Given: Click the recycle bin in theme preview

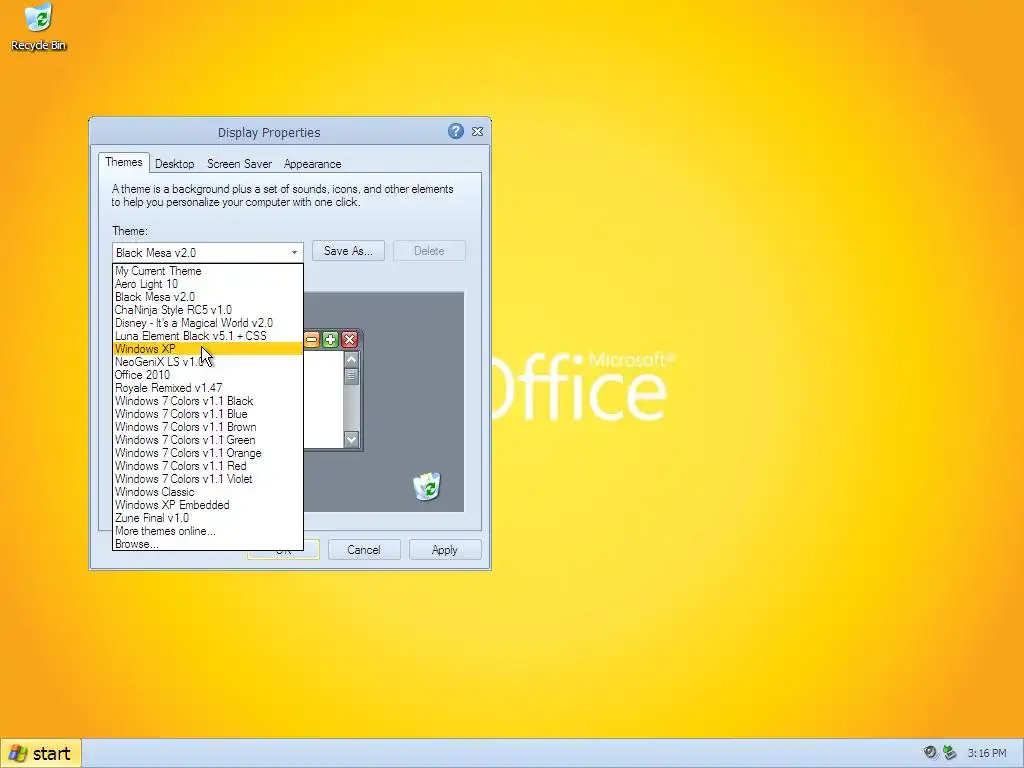Looking at the screenshot, I should [x=427, y=486].
